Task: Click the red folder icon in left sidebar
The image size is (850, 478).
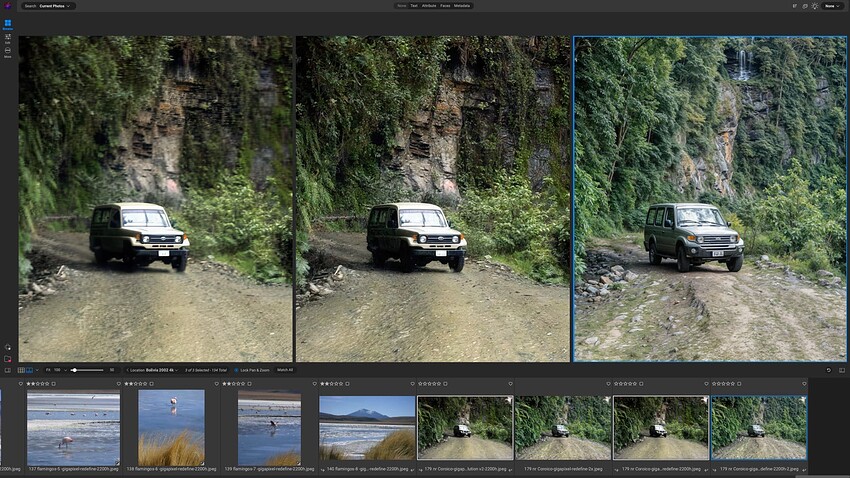Action: tap(8, 359)
